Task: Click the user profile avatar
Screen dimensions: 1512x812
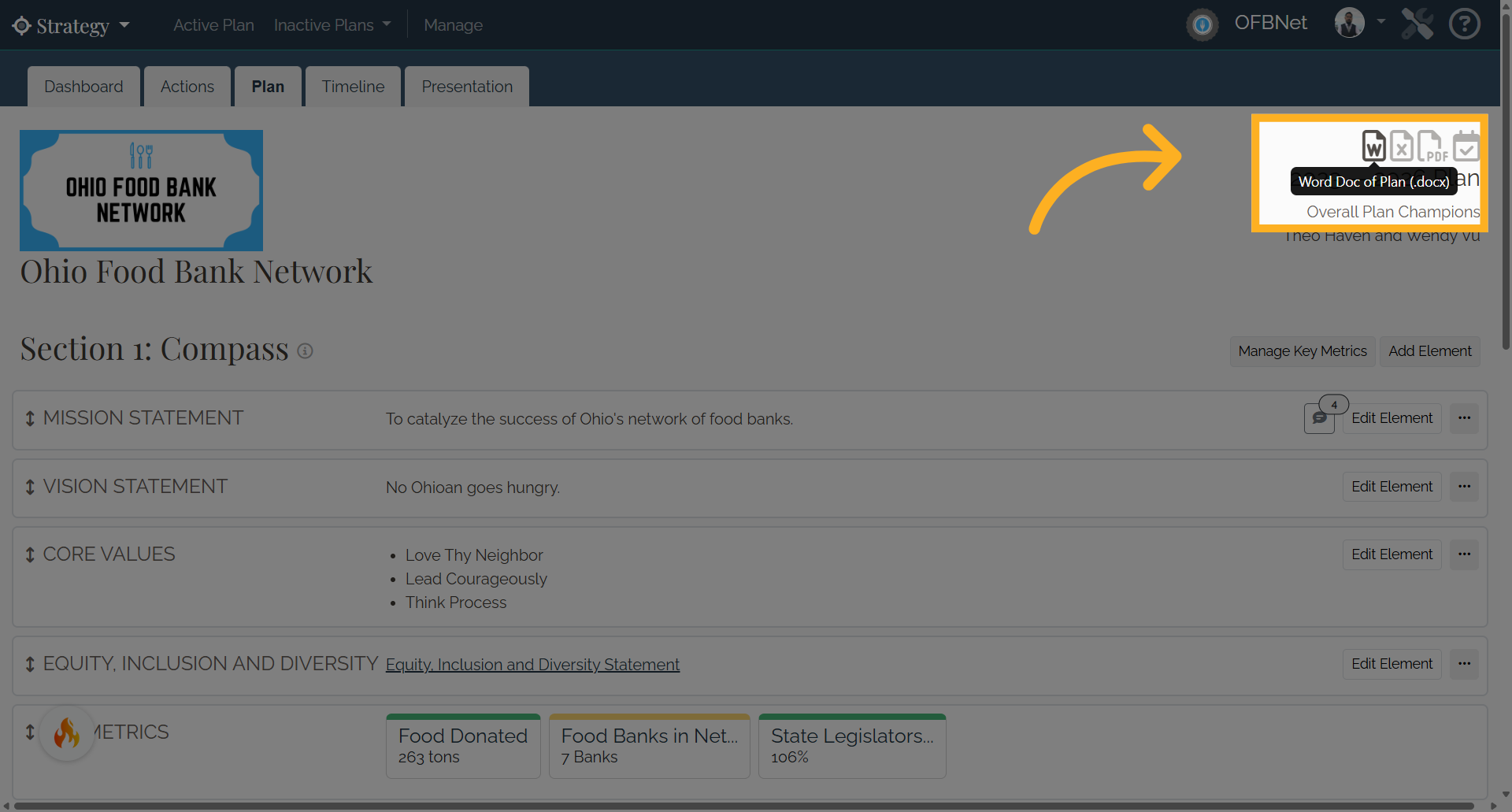Action: [x=1349, y=23]
